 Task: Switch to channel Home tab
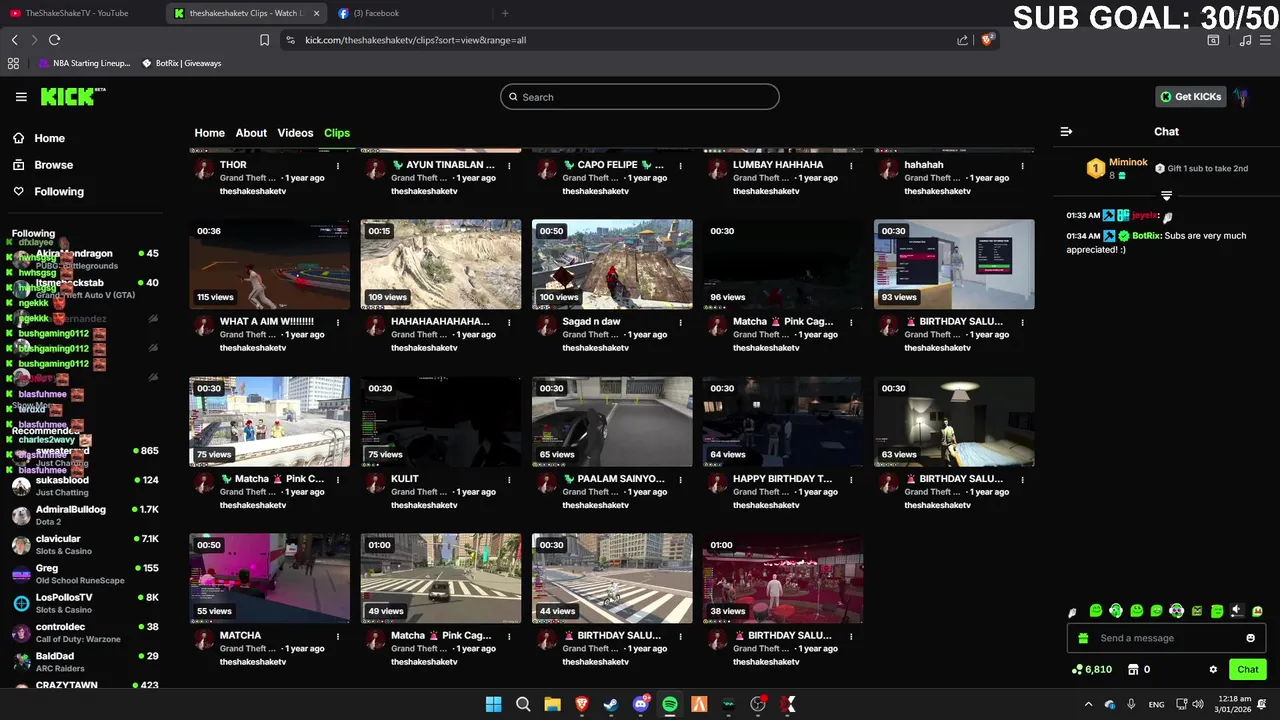click(x=209, y=133)
